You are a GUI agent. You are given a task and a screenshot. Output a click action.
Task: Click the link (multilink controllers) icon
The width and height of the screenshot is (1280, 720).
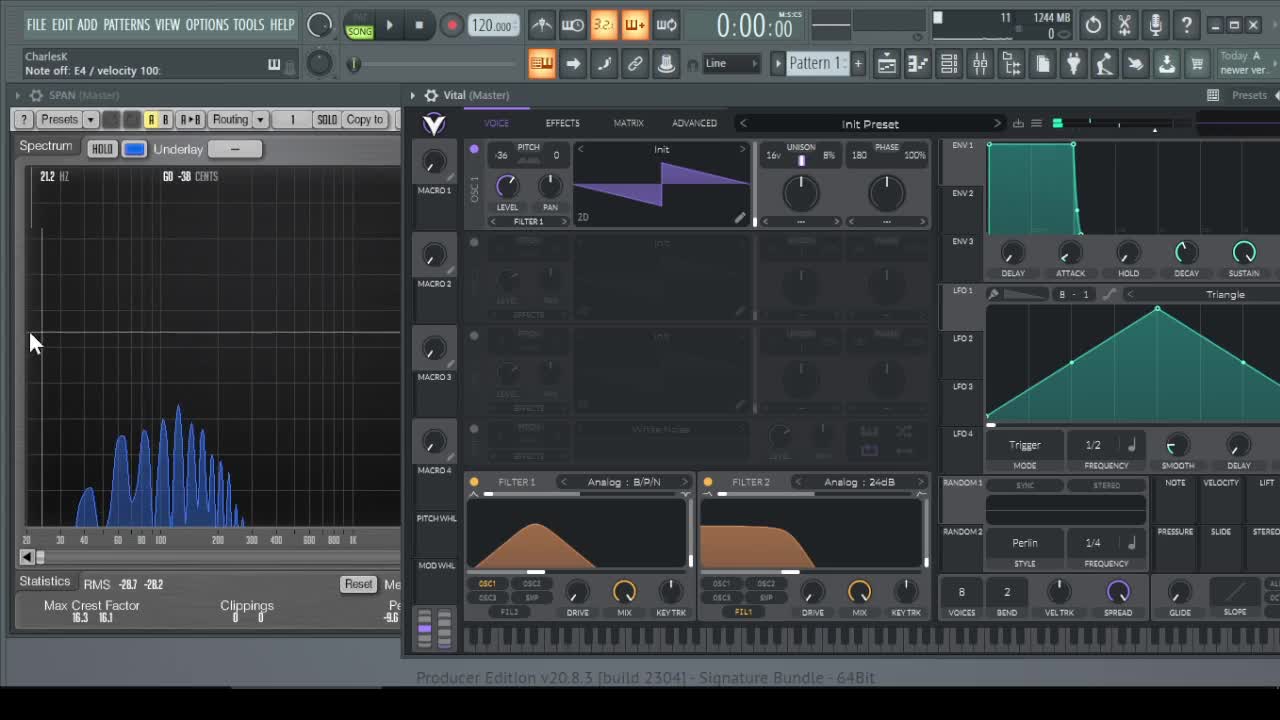pyautogui.click(x=635, y=64)
